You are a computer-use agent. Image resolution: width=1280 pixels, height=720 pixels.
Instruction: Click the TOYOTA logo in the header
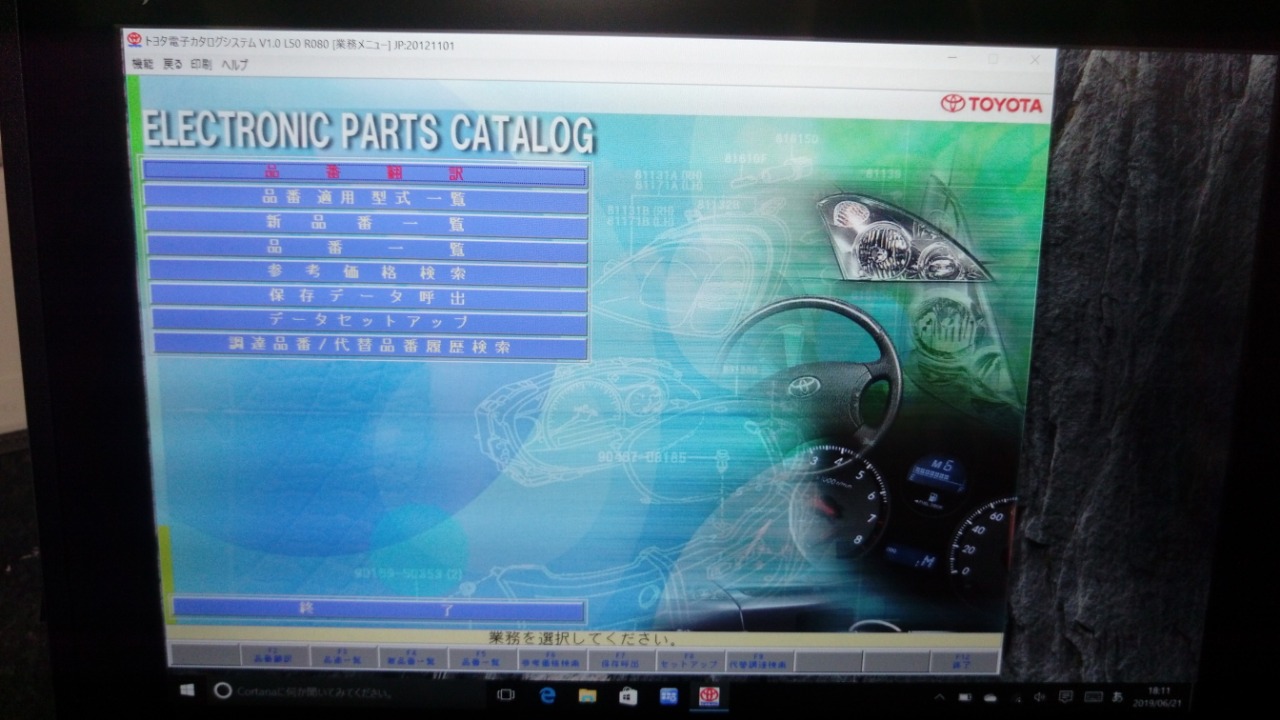(x=991, y=104)
